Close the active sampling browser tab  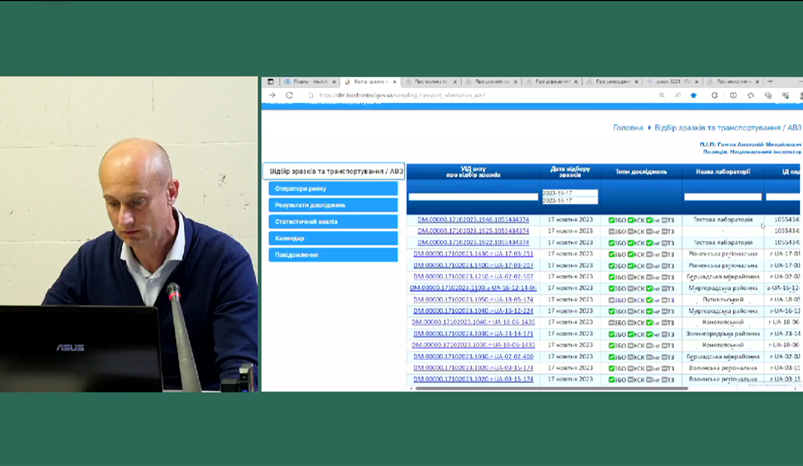pyautogui.click(x=395, y=81)
